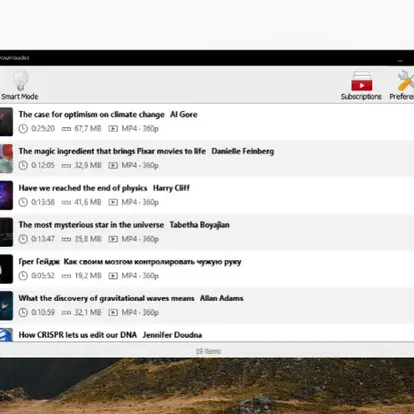
Task: Click the size icon beside 19,2 MB
Action: point(66,276)
